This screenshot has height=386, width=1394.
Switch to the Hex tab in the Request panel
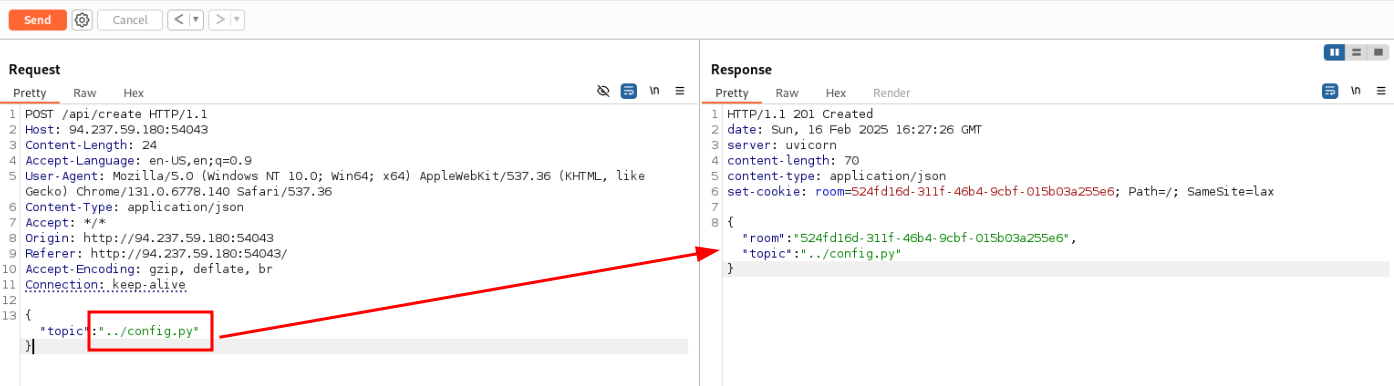pyautogui.click(x=134, y=93)
